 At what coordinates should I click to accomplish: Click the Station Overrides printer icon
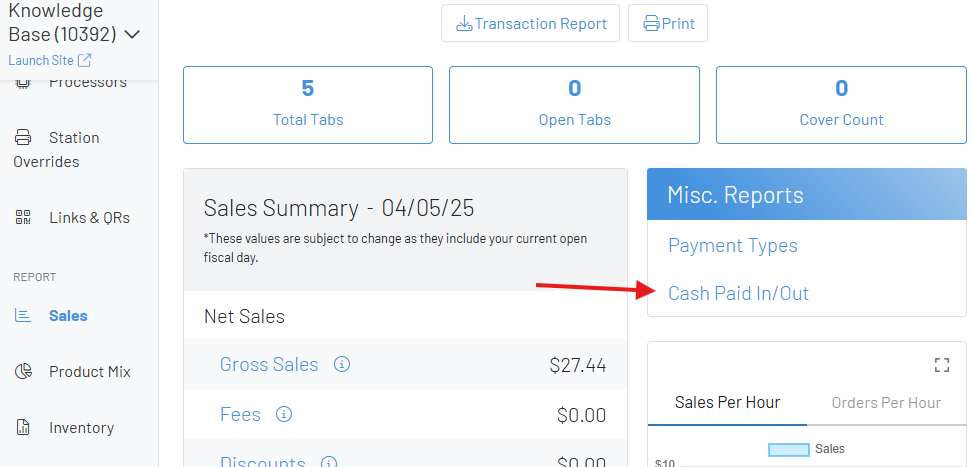(23, 138)
